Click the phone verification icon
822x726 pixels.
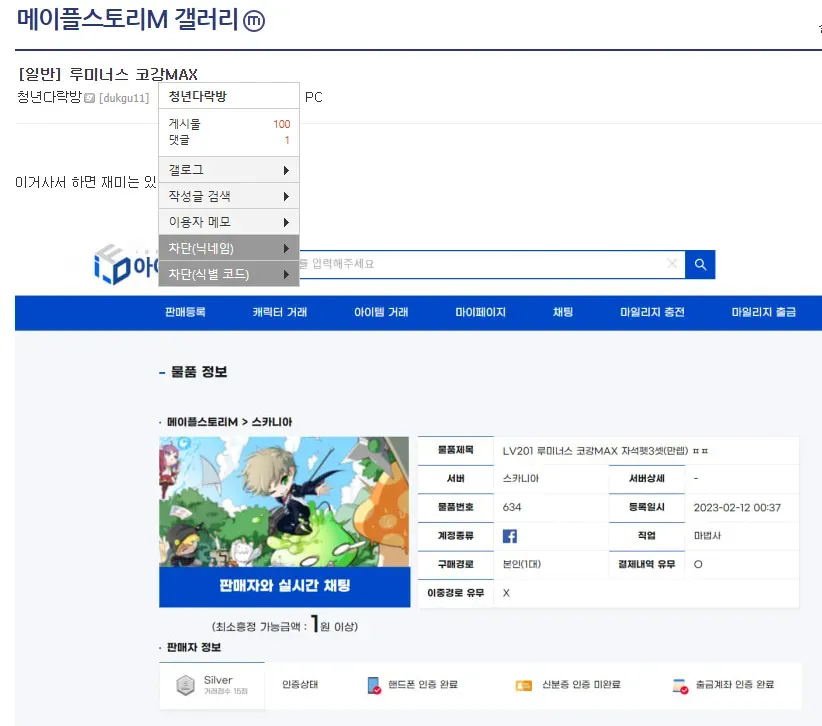click(374, 685)
